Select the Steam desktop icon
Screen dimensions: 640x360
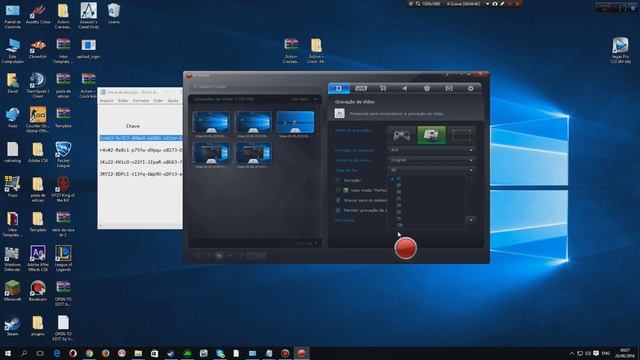[x=13, y=326]
